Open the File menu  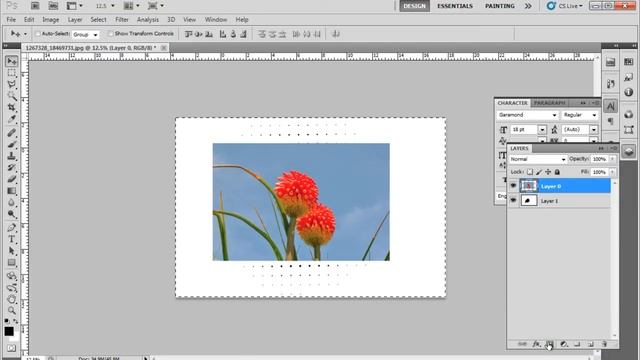[x=11, y=20]
